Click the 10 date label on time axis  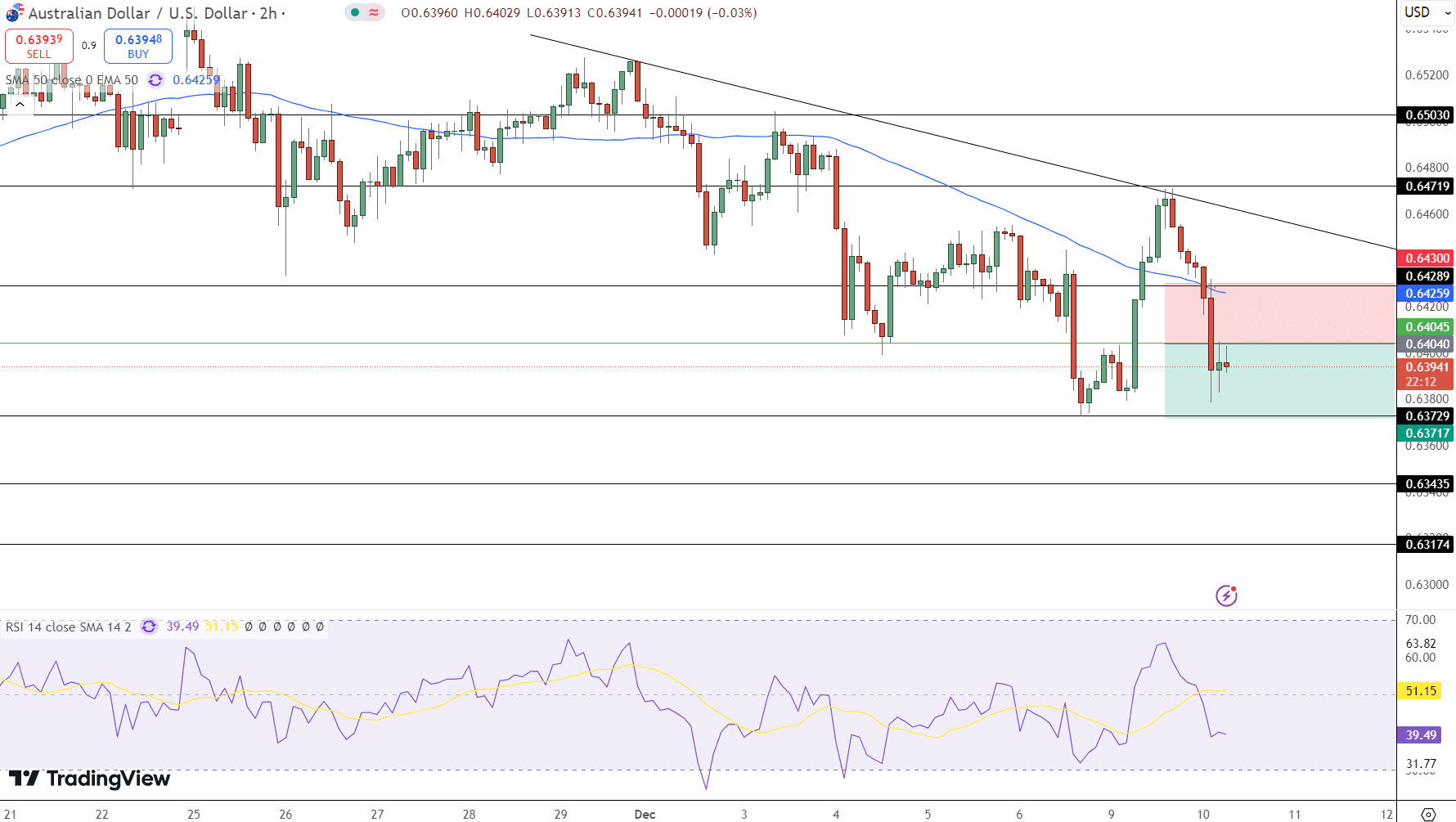[x=1203, y=814]
